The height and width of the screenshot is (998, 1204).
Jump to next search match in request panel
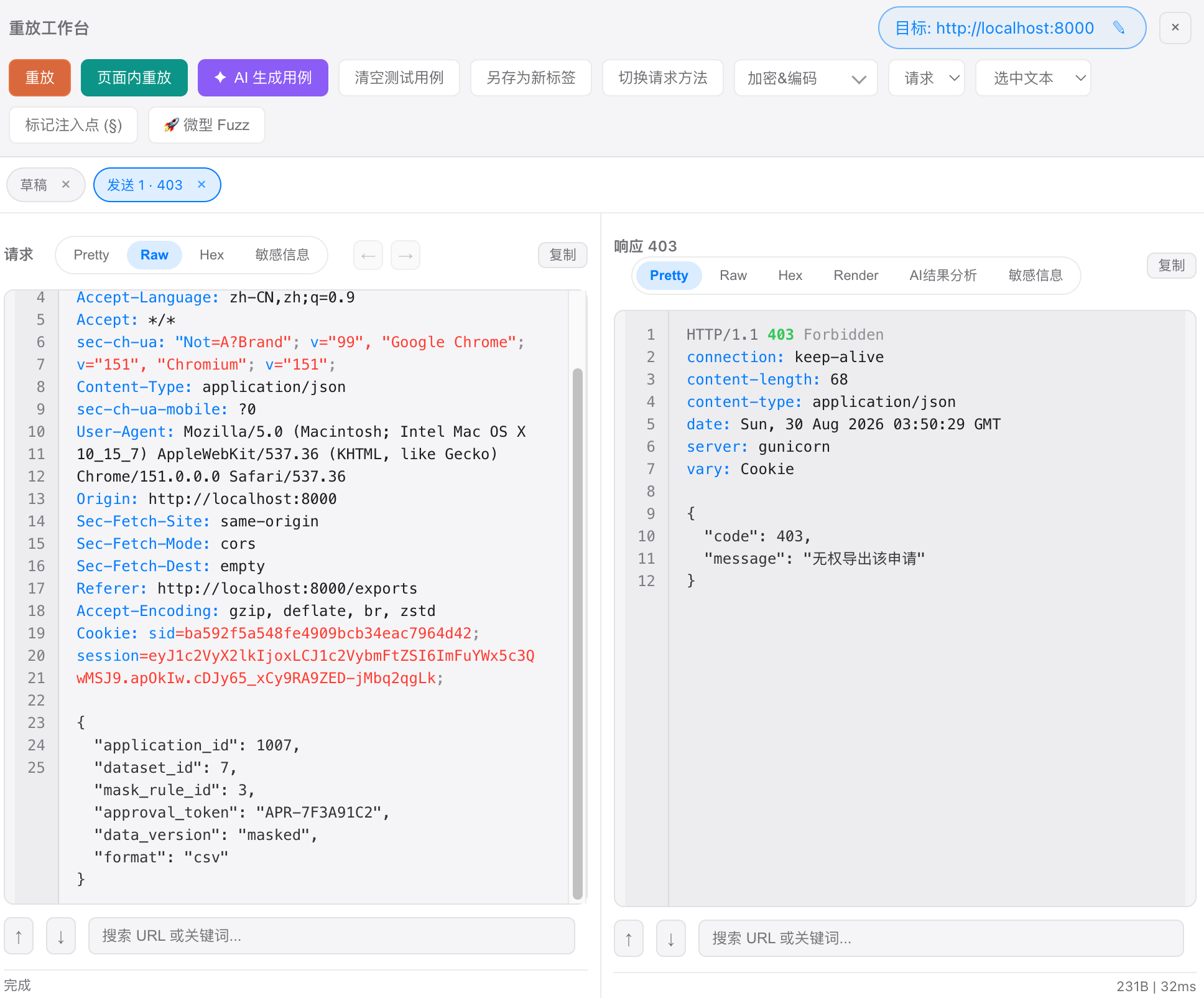tap(61, 936)
